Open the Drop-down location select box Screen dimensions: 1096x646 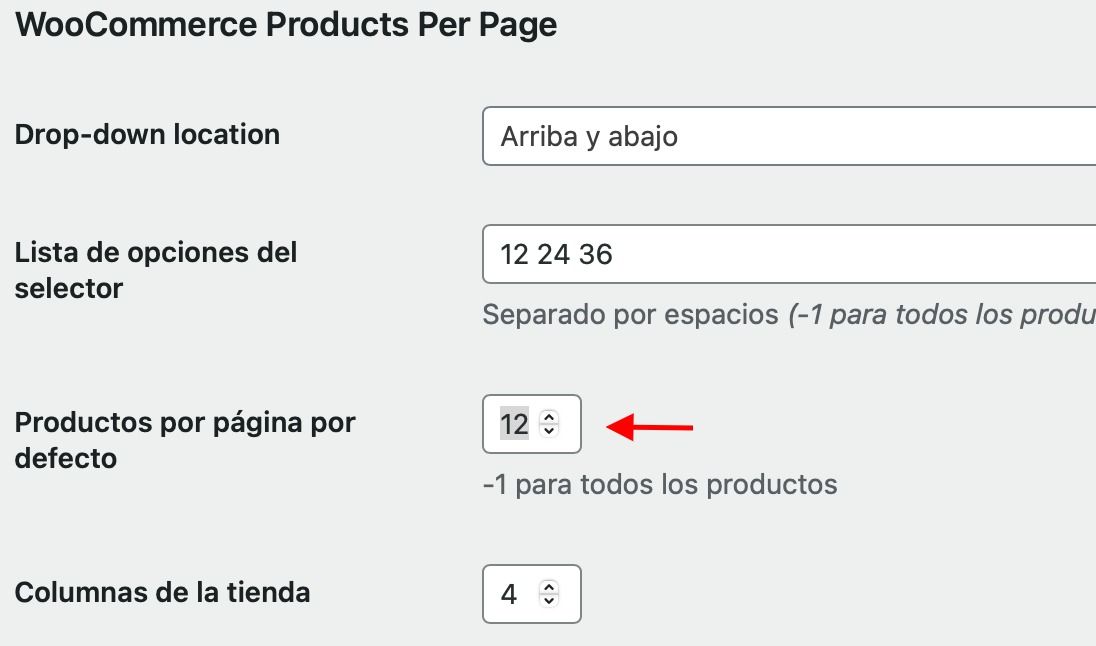tap(789, 136)
